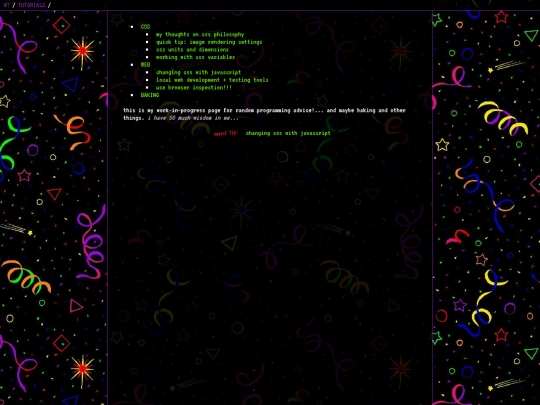Click the 'this is my work-in-progress page' paragraph

pos(264,114)
